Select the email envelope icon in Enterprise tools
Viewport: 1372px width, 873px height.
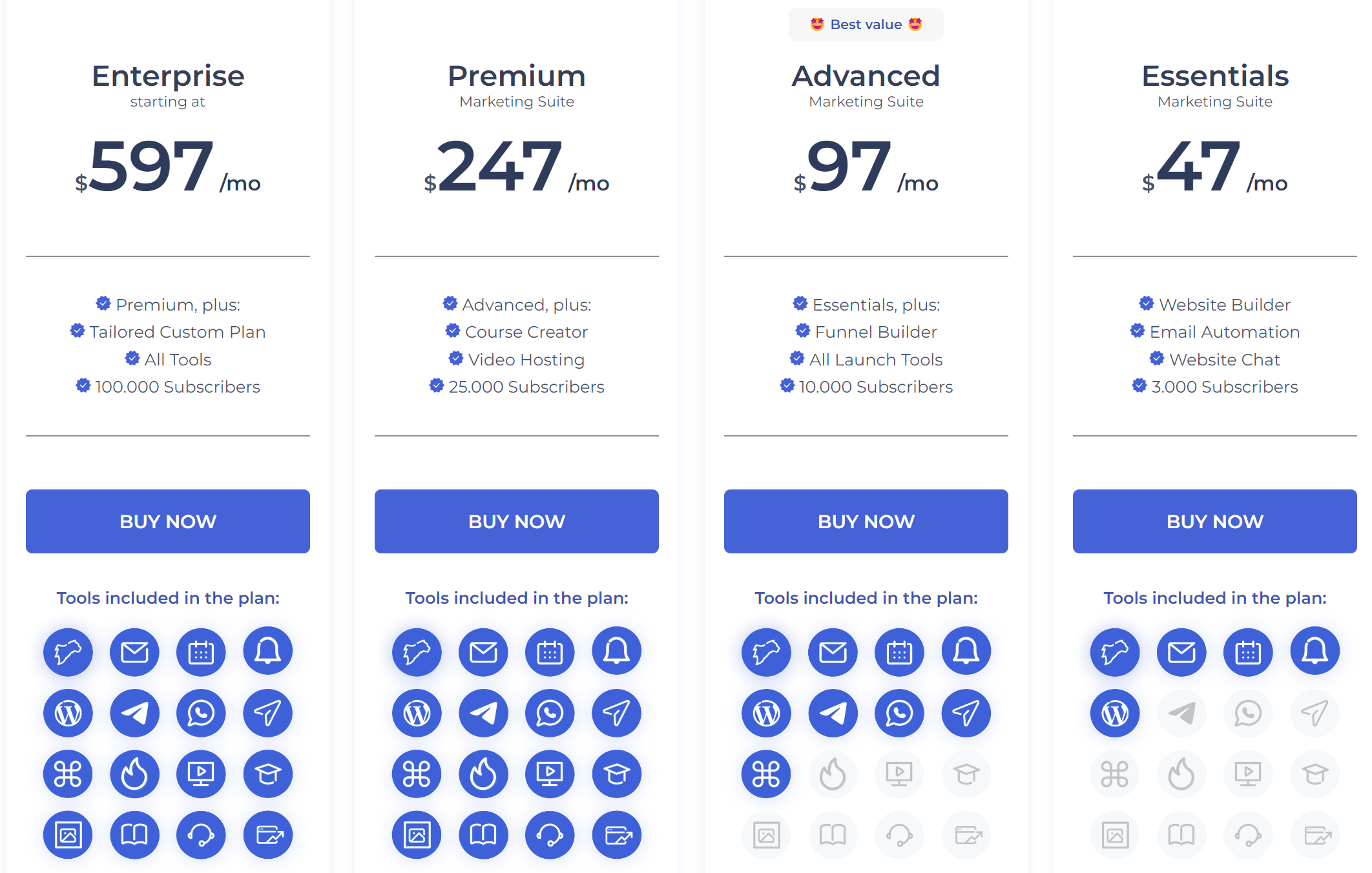coord(134,652)
